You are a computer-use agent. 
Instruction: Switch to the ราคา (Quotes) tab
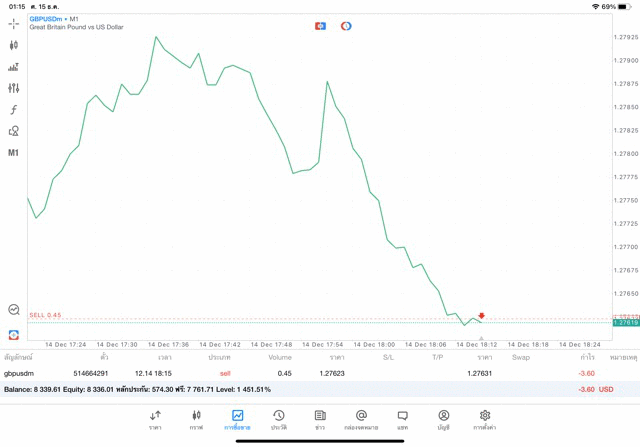(x=155, y=419)
